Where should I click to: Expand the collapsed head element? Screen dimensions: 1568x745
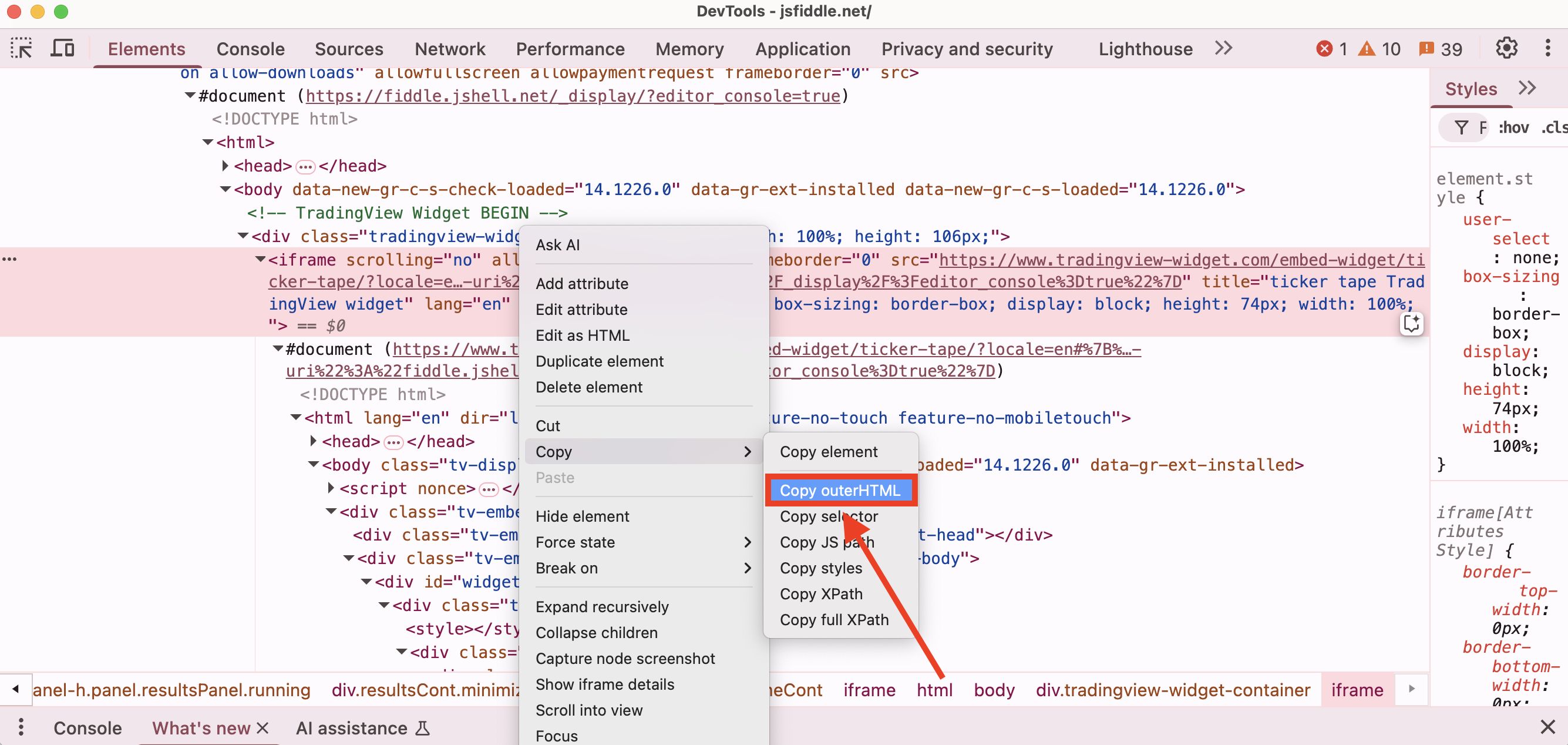tap(226, 166)
